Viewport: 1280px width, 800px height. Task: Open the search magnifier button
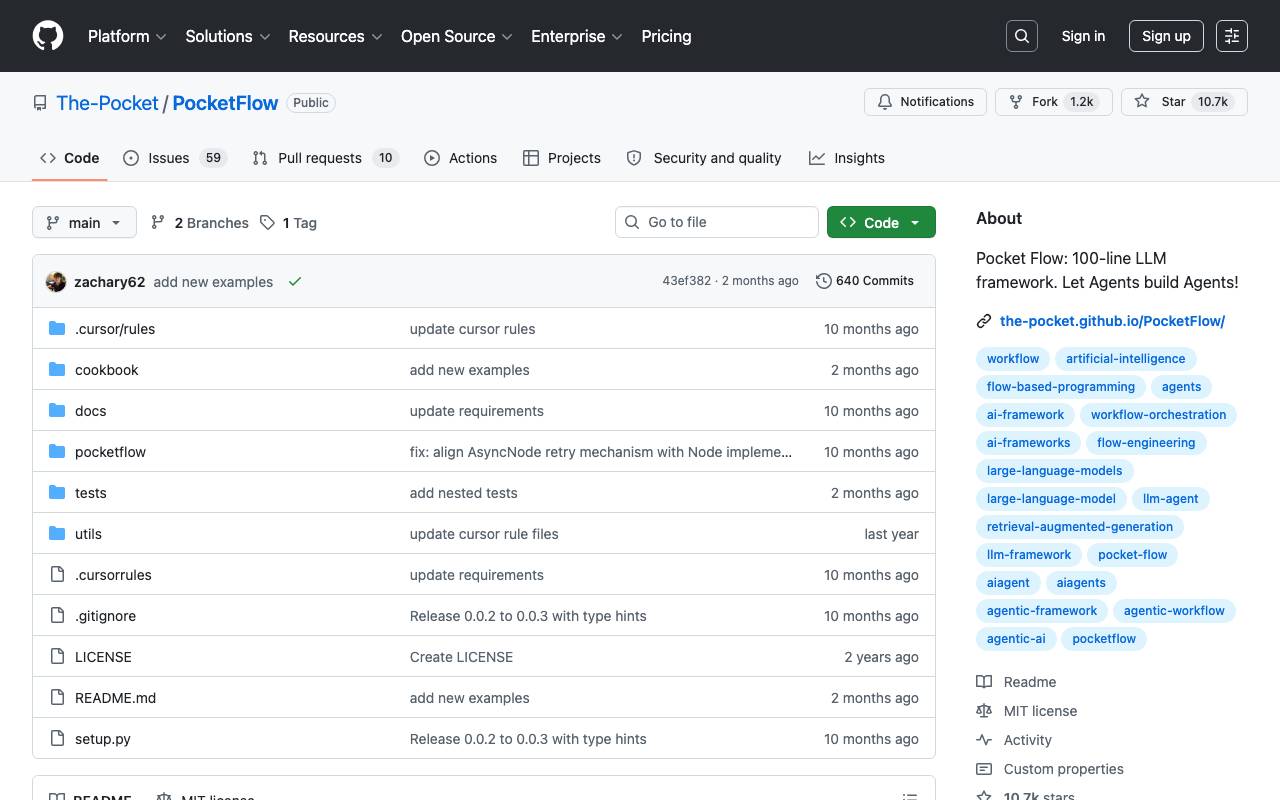point(1022,36)
